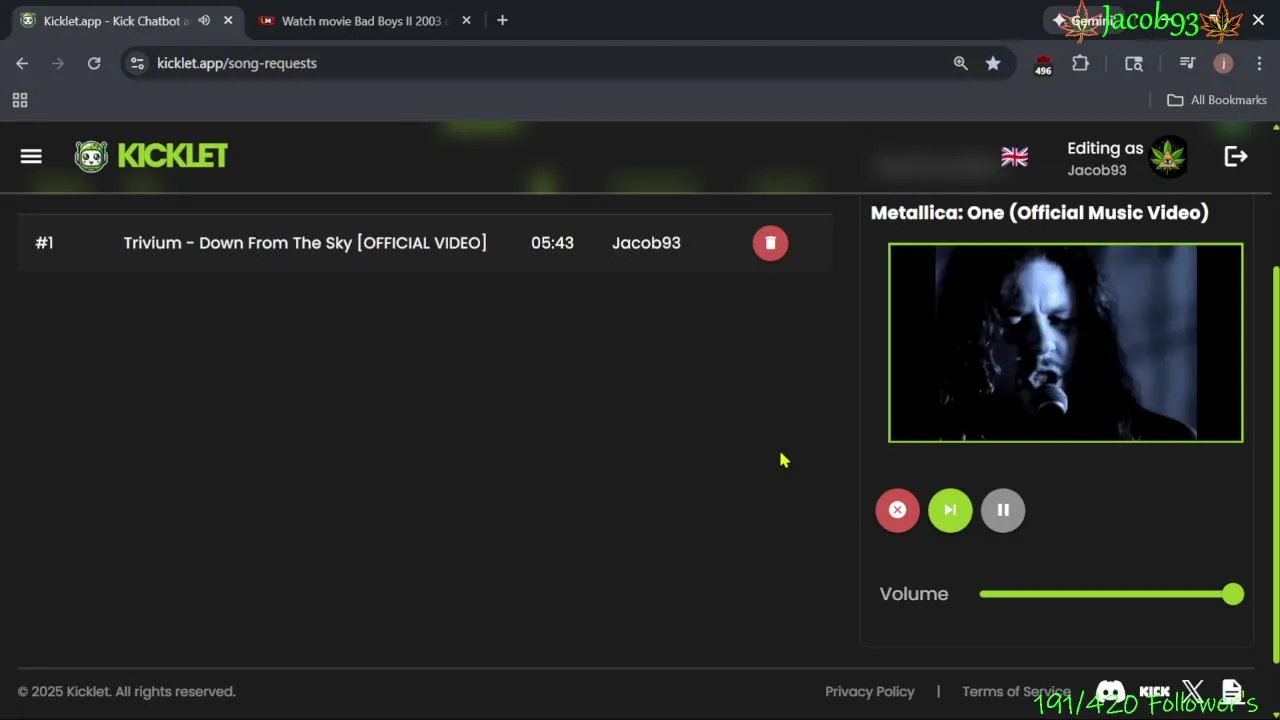Open the media controls icon
1280x720 pixels.
click(1187, 63)
